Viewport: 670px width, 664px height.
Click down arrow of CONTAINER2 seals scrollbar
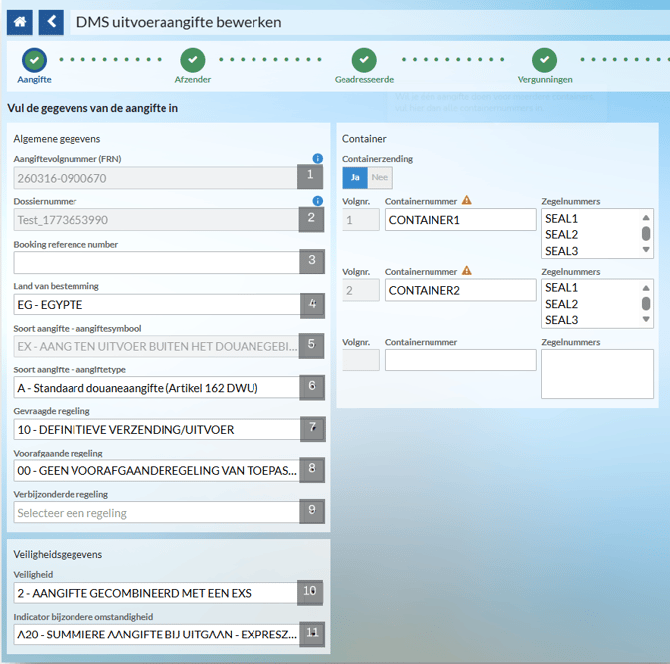(x=646, y=319)
